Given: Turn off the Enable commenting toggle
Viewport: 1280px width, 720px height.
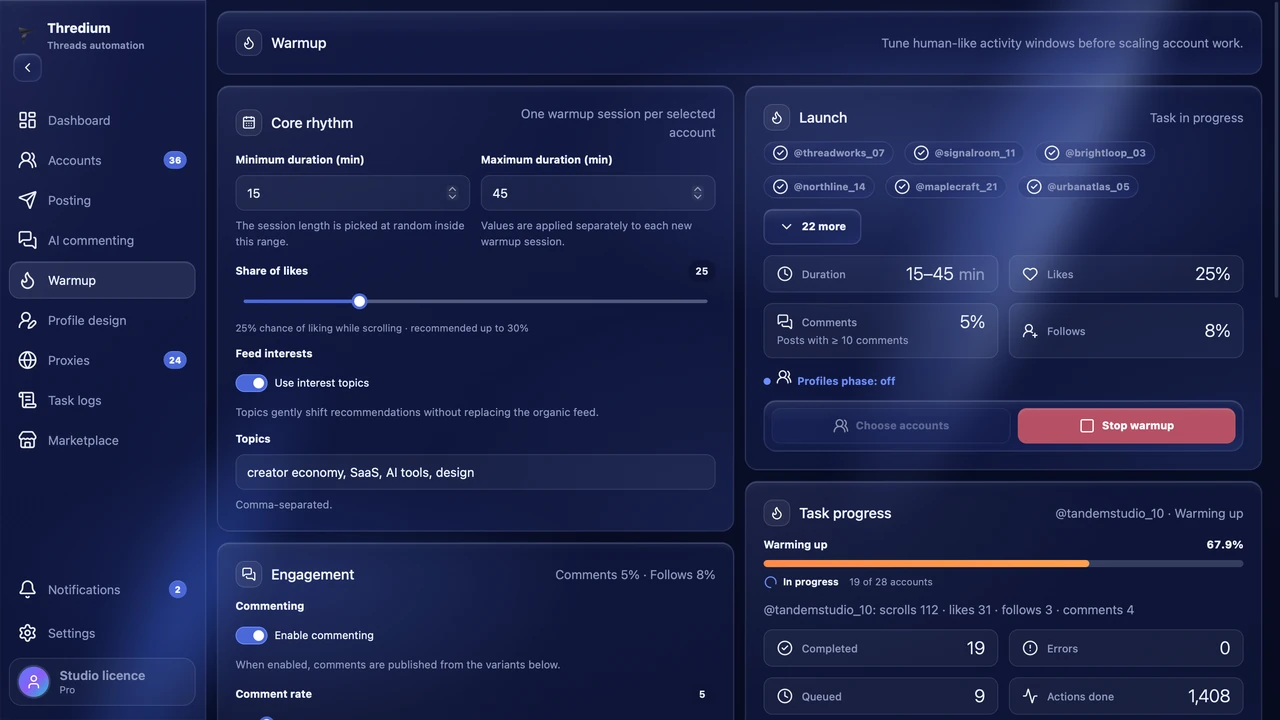Looking at the screenshot, I should tap(251, 635).
